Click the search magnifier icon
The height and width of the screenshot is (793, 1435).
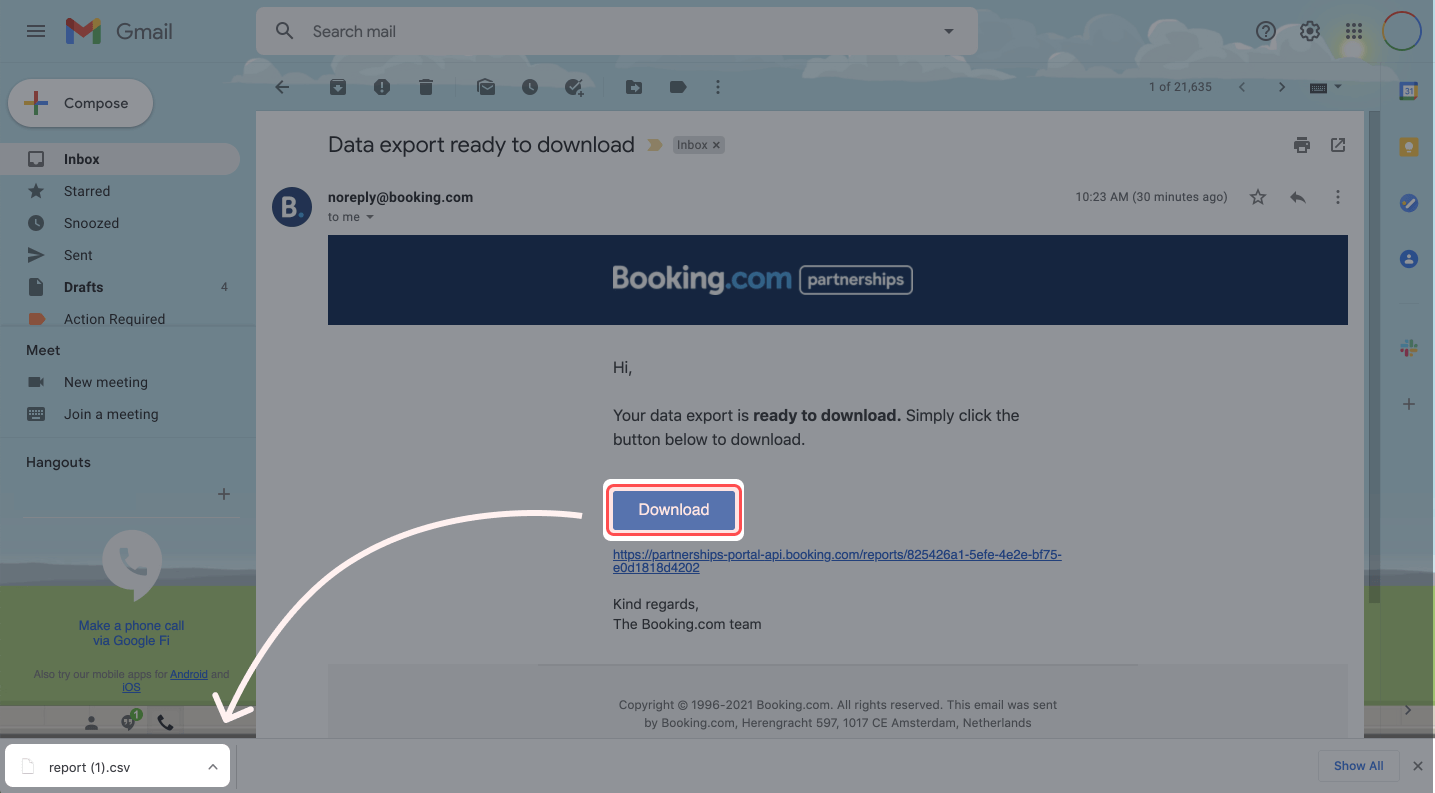coord(285,31)
